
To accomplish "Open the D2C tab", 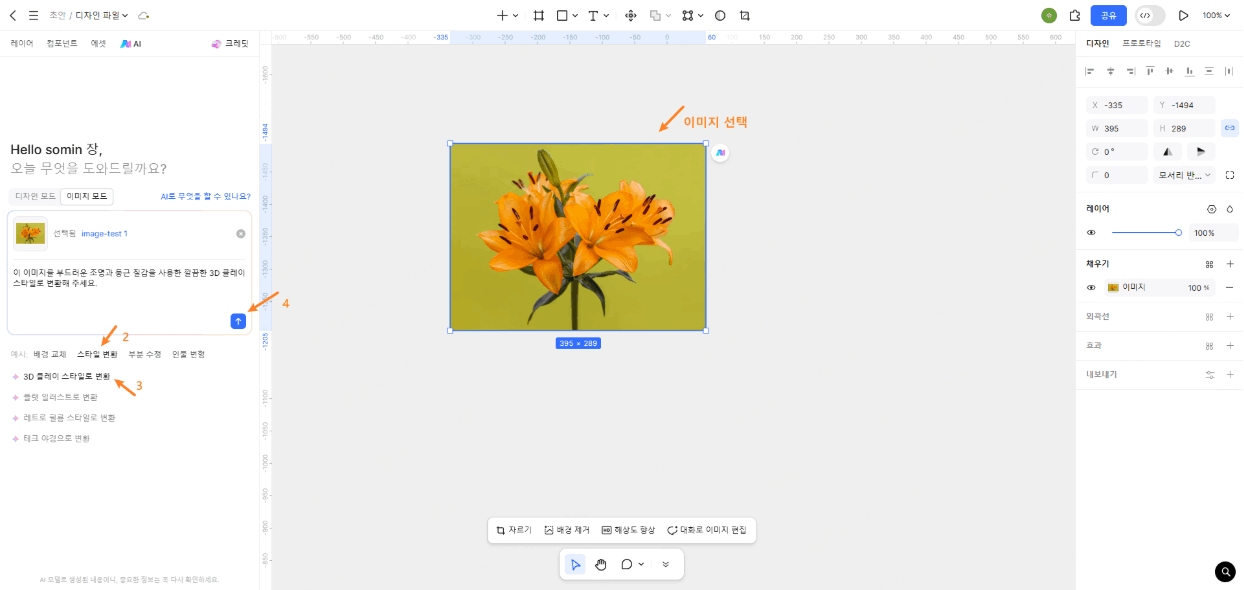I will pos(1182,44).
